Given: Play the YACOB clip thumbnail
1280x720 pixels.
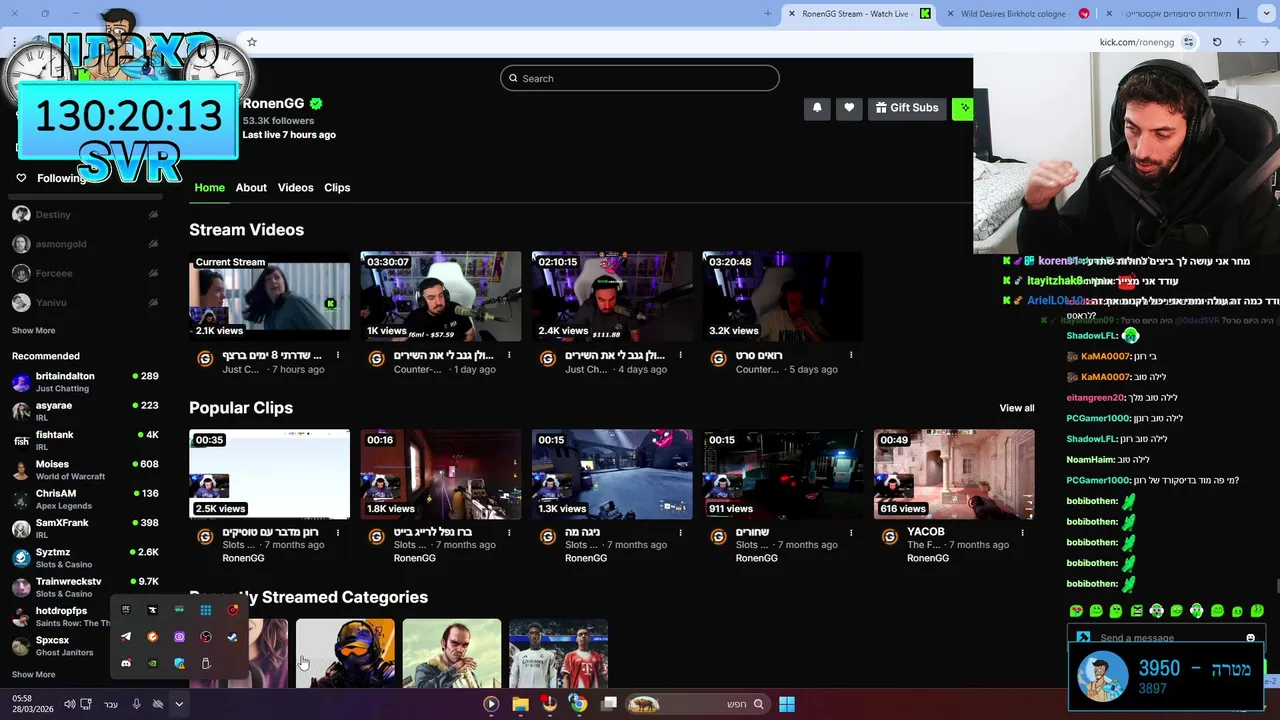Looking at the screenshot, I should point(954,474).
